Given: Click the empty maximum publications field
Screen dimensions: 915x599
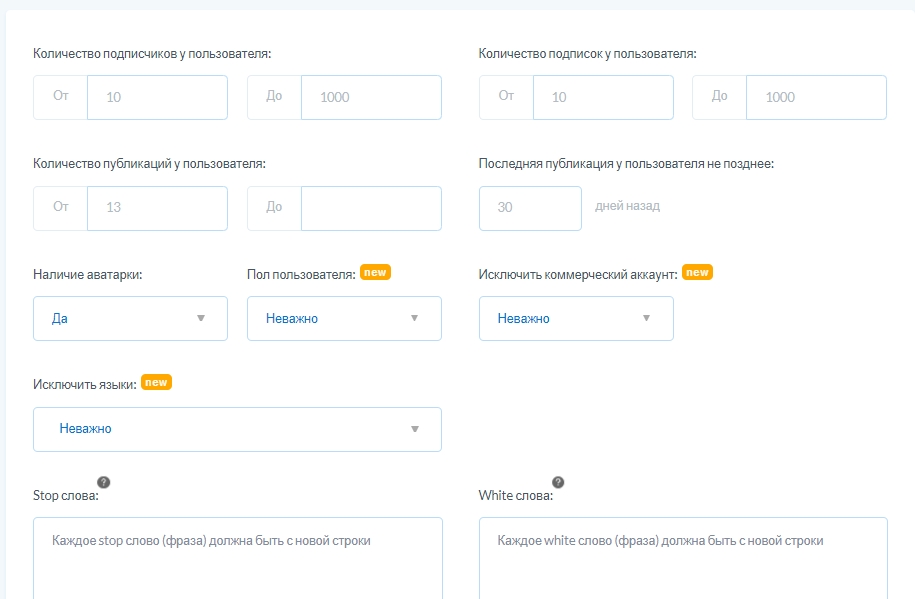Looking at the screenshot, I should [371, 208].
